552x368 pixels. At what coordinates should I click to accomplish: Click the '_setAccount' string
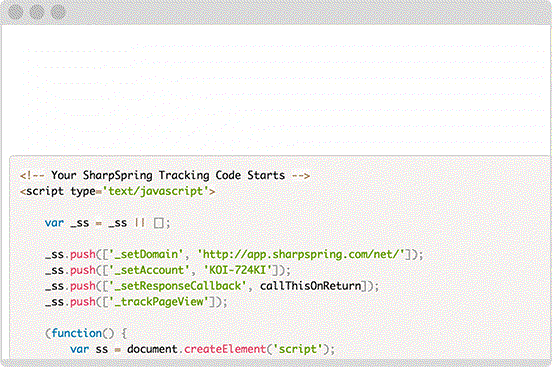tap(150, 270)
